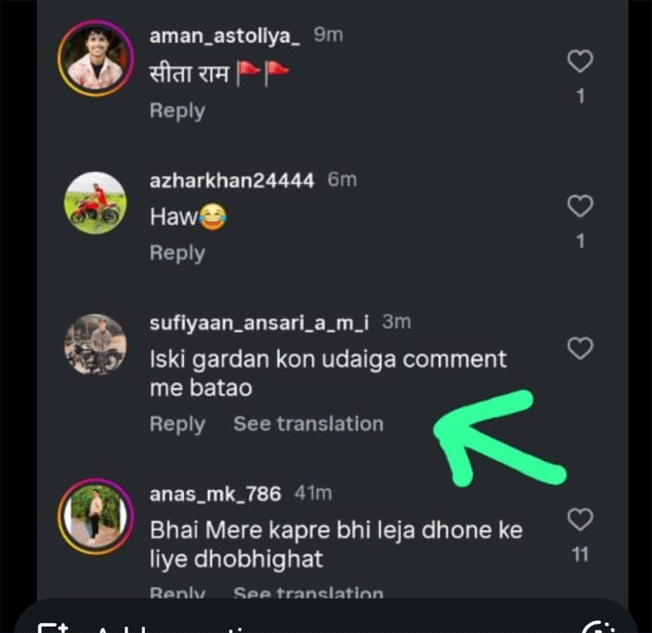The height and width of the screenshot is (633, 652).
Task: View the 11 likes on anas_mk_786's comment
Action: click(x=580, y=554)
